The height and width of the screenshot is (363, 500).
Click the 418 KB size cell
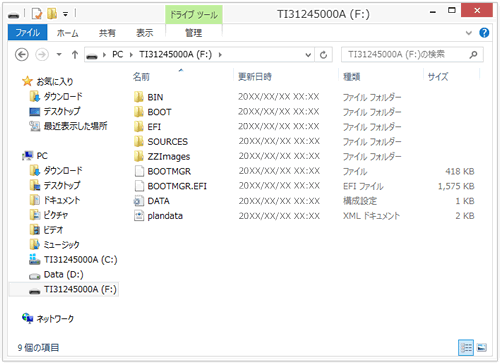(460, 171)
